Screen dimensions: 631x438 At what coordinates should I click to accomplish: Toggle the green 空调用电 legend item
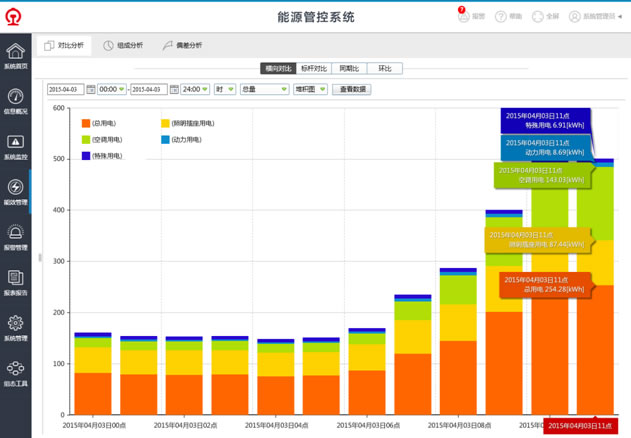coord(102,140)
